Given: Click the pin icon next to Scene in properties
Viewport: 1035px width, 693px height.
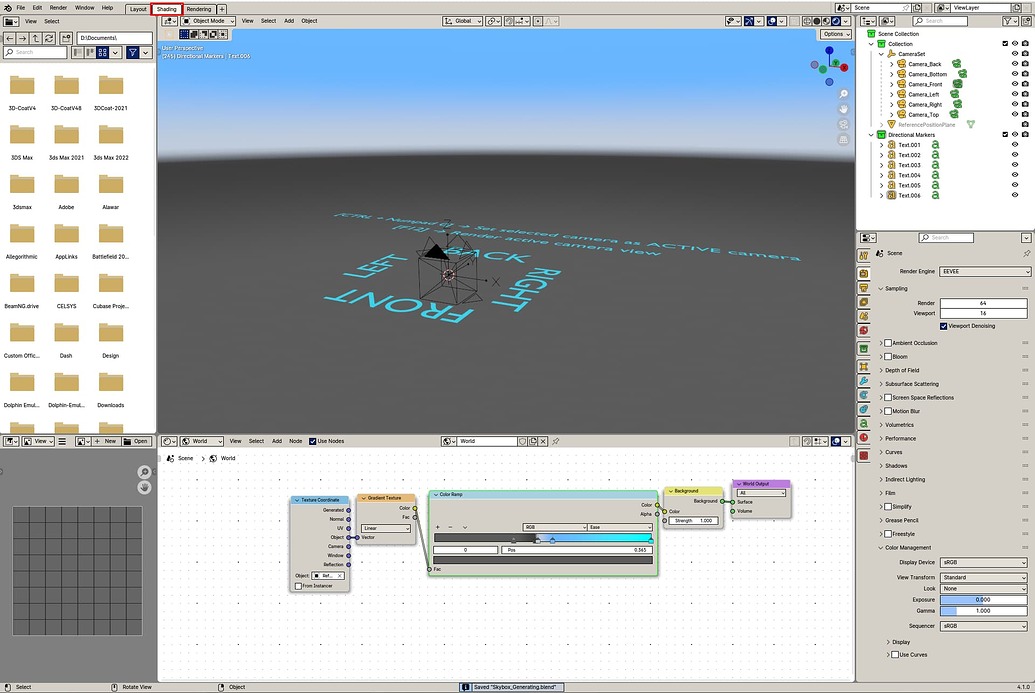Looking at the screenshot, I should [x=1027, y=253].
